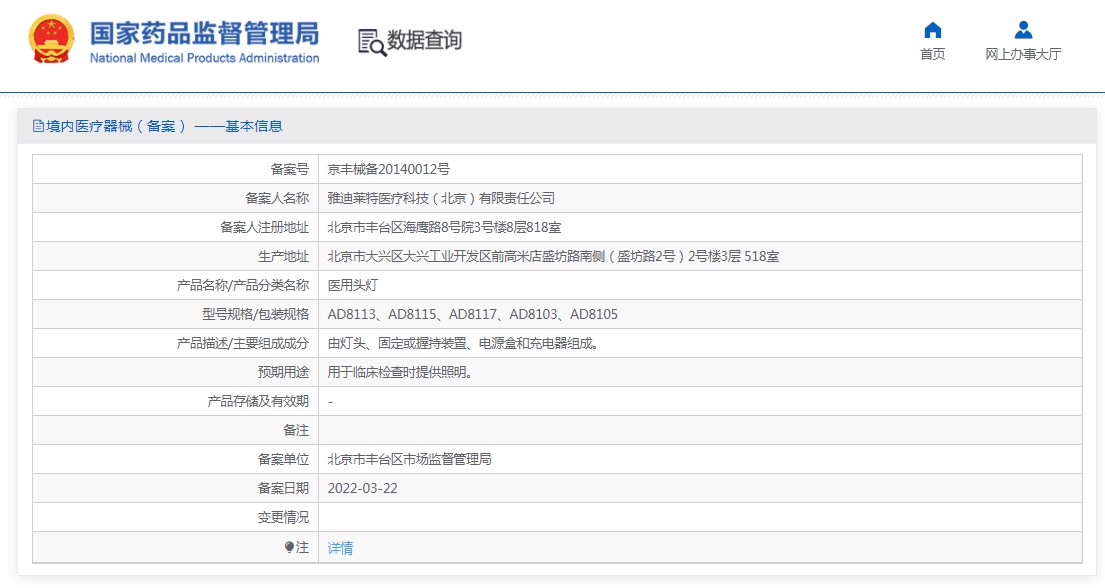Image resolution: width=1105 pixels, height=588 pixels.
Task: Click the filing date 2022-03-22
Action: point(362,488)
